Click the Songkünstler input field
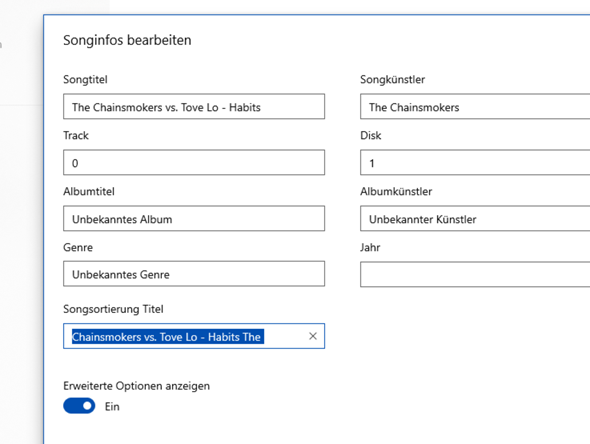590x444 pixels. click(x=475, y=106)
